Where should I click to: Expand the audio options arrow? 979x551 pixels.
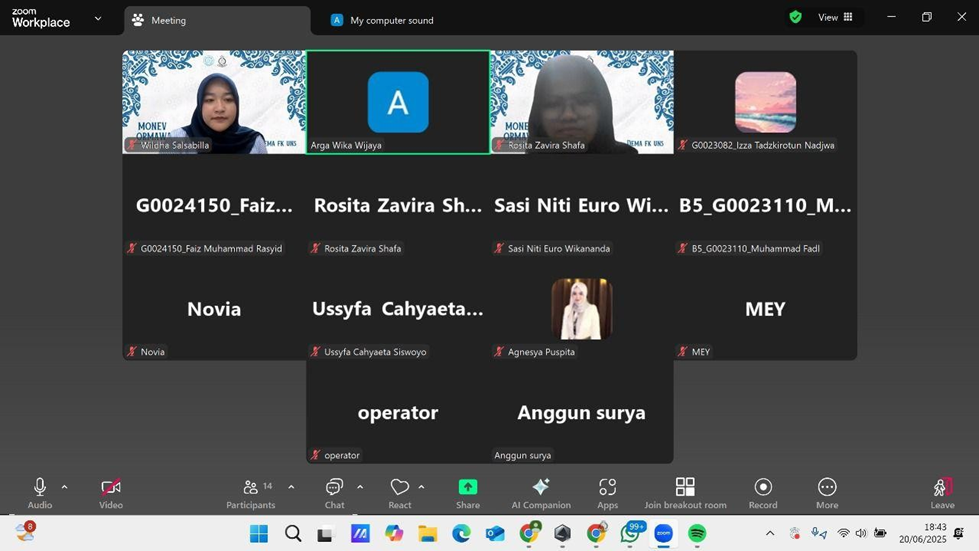[65, 487]
